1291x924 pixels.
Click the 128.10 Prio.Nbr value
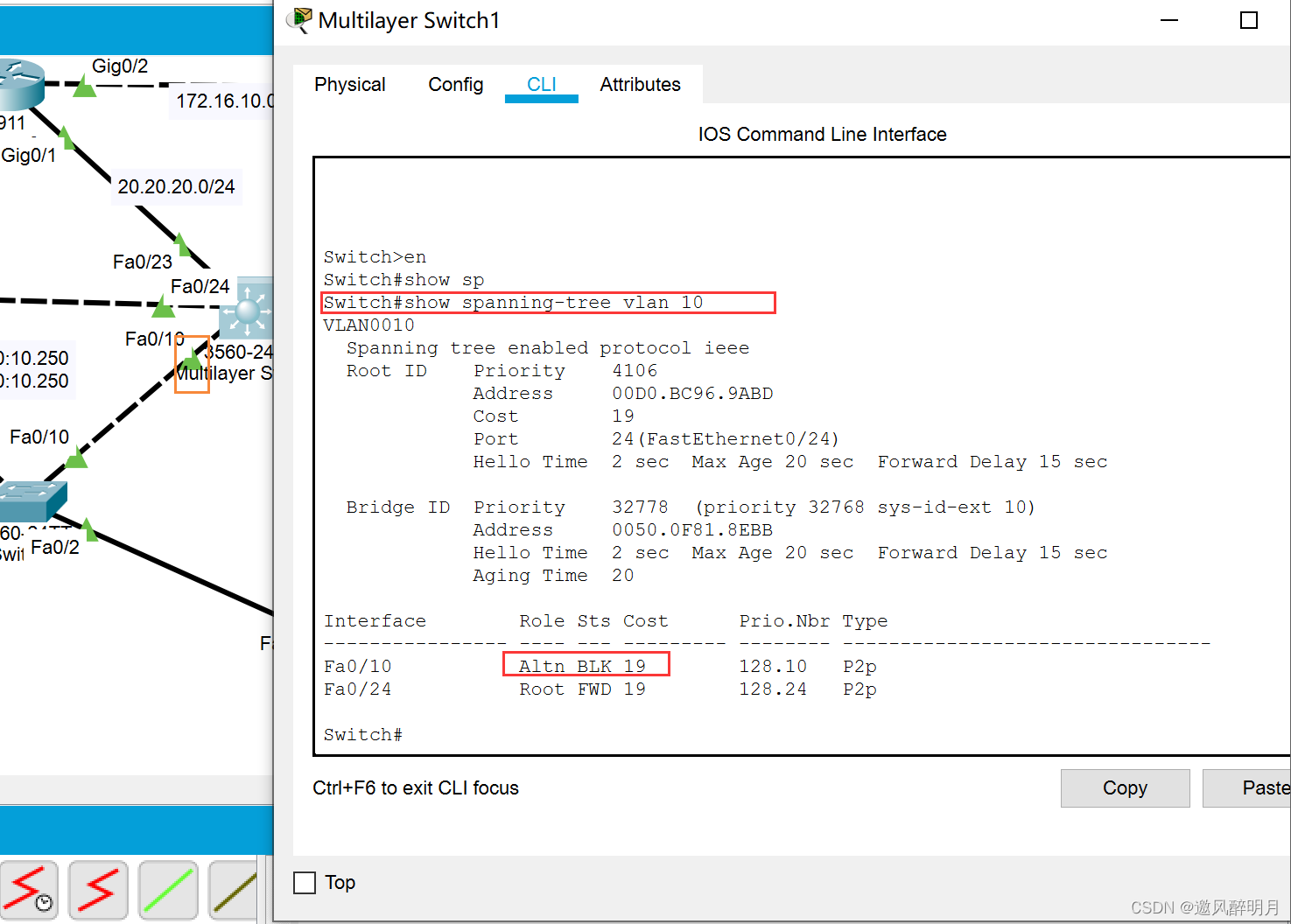pyautogui.click(x=773, y=667)
